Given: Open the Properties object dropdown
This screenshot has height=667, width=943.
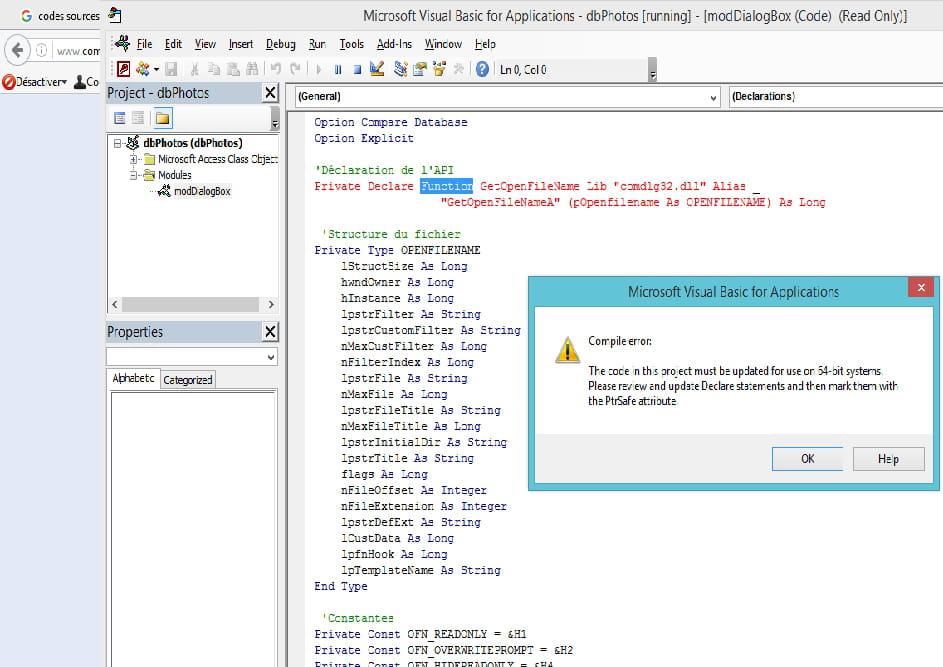Looking at the screenshot, I should coord(271,357).
